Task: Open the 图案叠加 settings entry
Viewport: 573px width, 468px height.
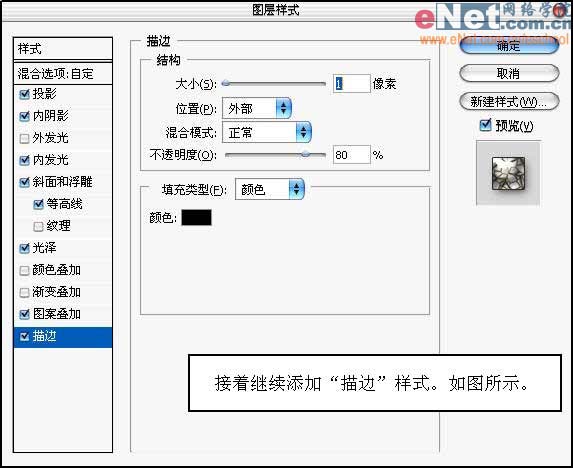Action: pos(57,314)
